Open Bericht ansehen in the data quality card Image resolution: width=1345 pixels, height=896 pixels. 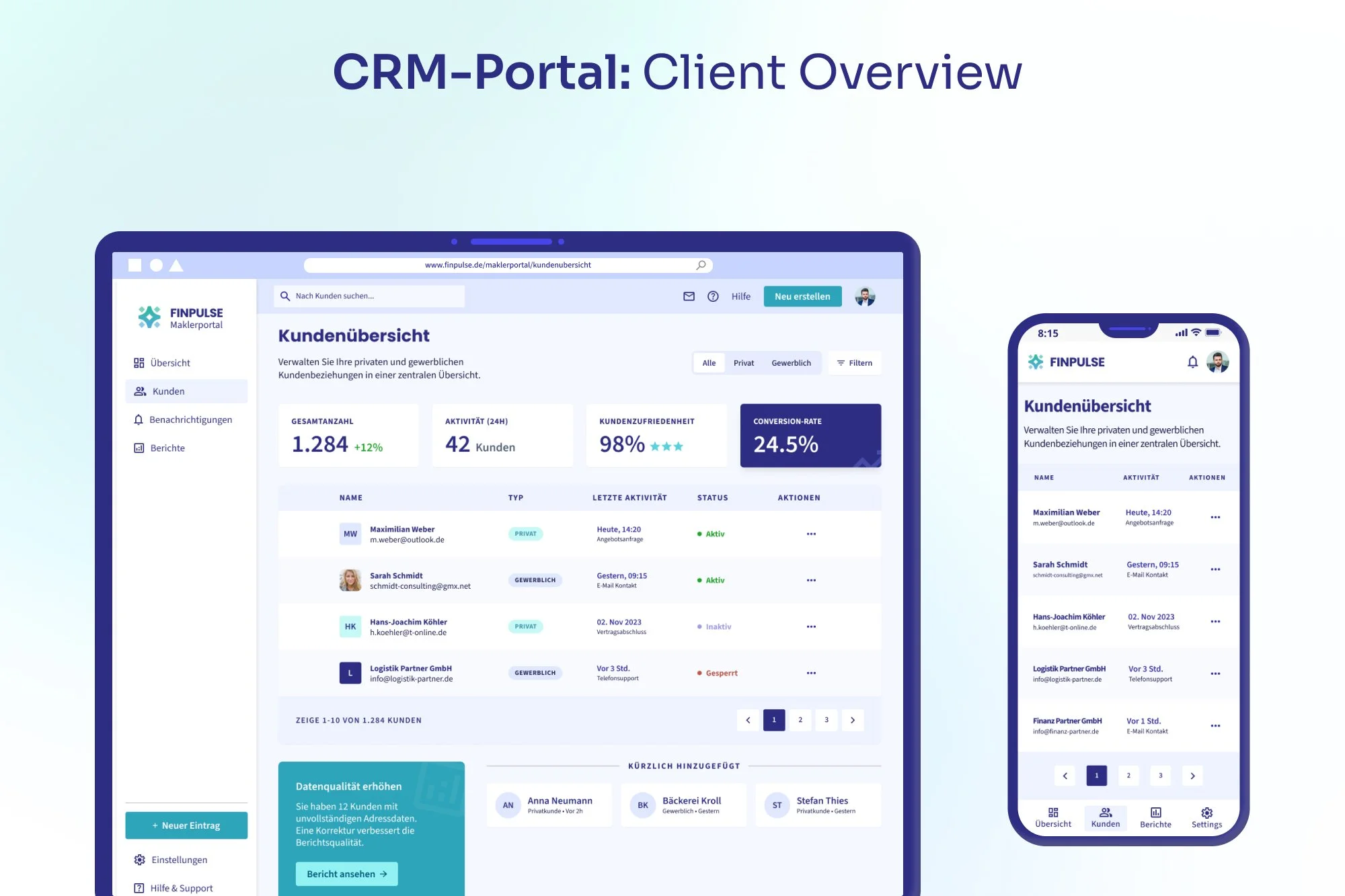(x=346, y=874)
